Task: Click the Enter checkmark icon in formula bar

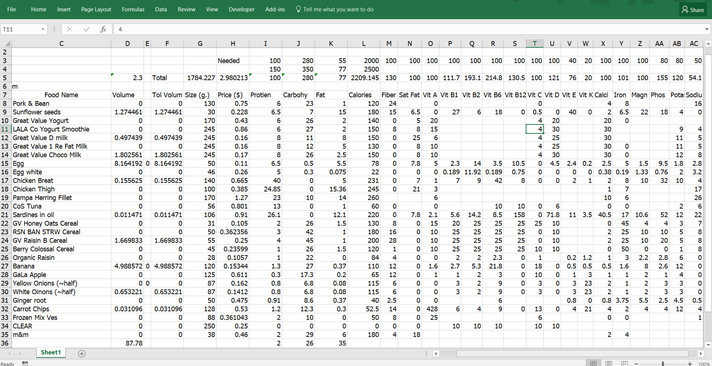Action: click(86, 29)
